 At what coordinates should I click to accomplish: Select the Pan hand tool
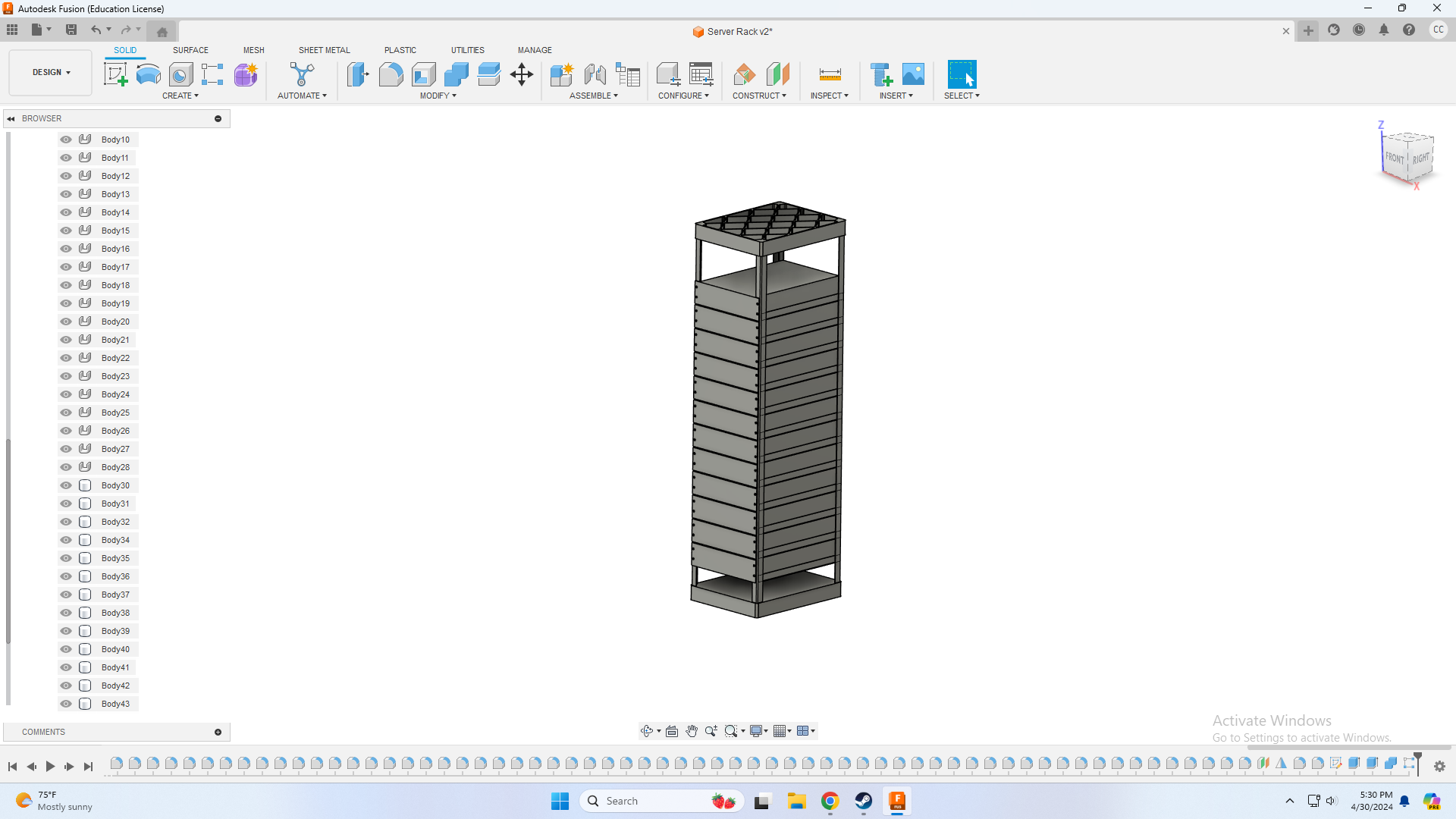[692, 731]
